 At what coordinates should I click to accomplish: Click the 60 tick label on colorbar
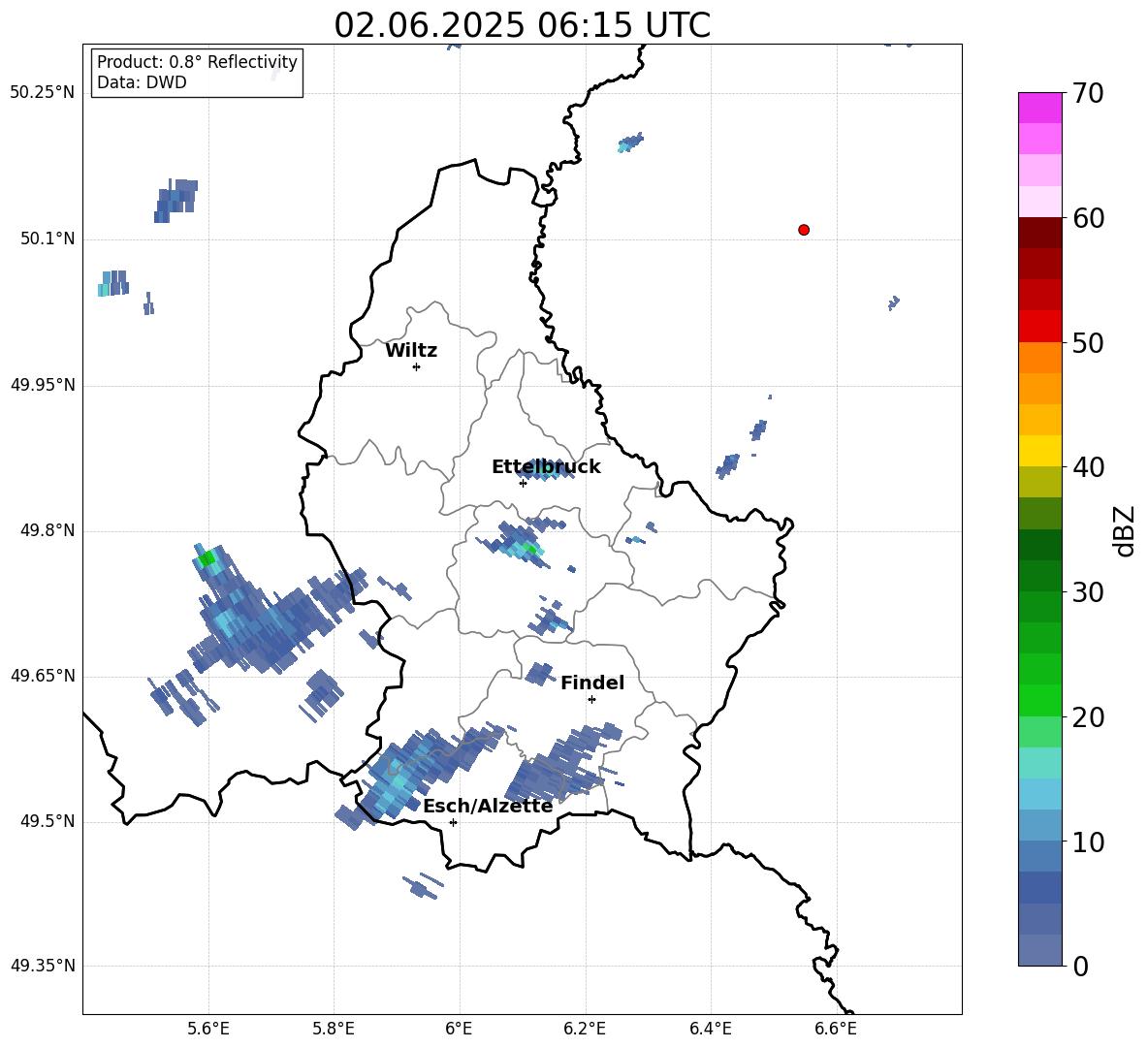pos(1088,218)
